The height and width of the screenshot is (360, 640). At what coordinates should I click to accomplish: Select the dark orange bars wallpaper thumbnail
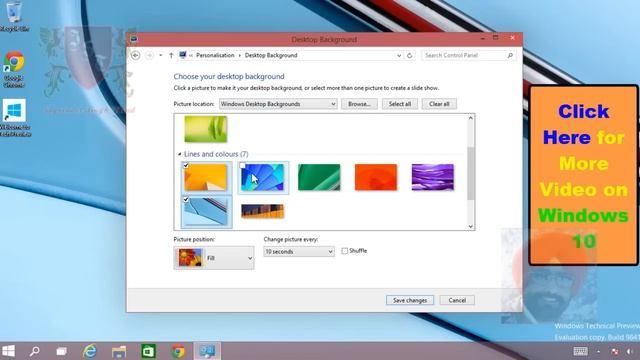[x=262, y=211]
